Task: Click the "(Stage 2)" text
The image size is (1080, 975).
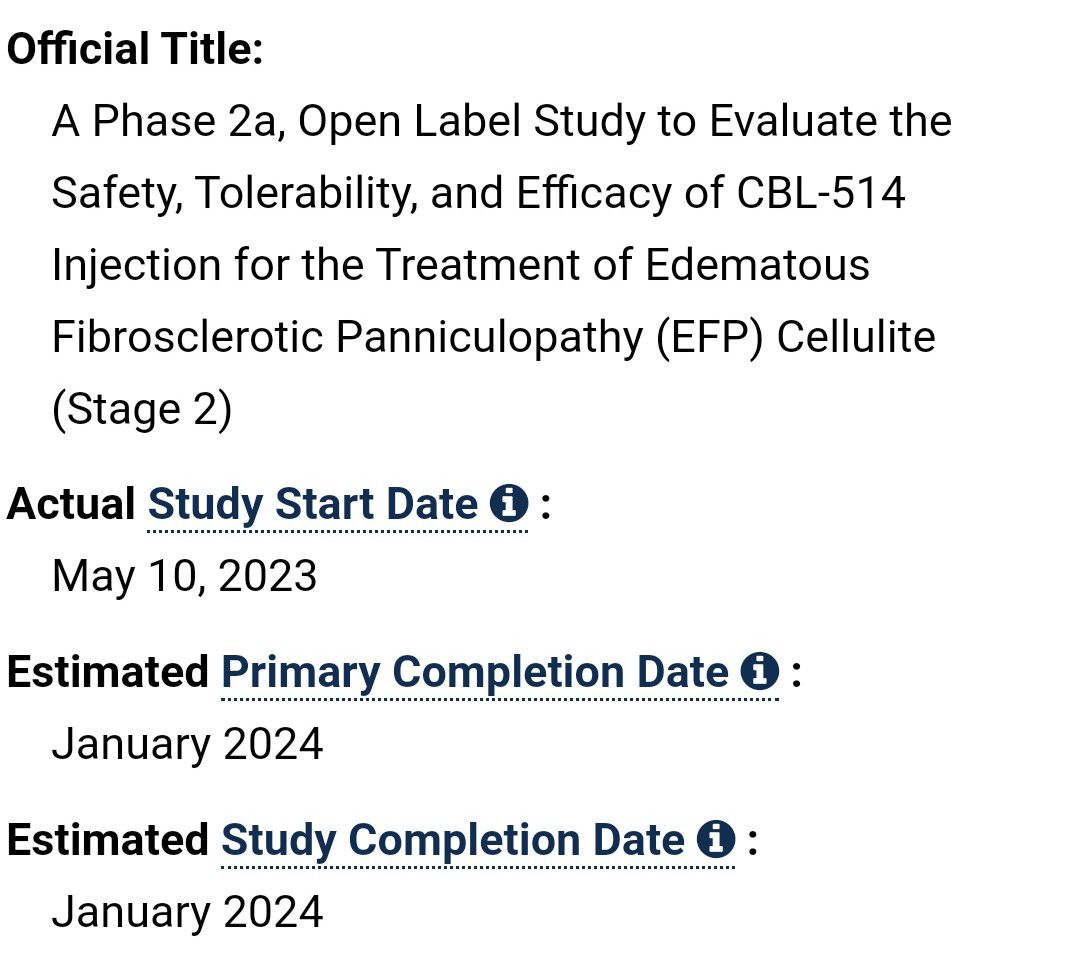Action: tap(142, 409)
